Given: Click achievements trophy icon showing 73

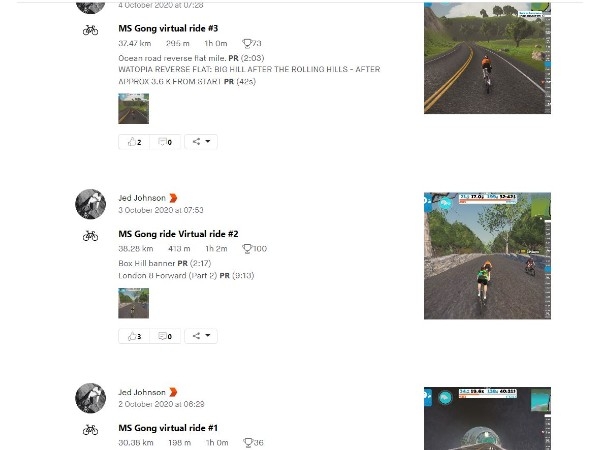Looking at the screenshot, I should [x=248, y=43].
